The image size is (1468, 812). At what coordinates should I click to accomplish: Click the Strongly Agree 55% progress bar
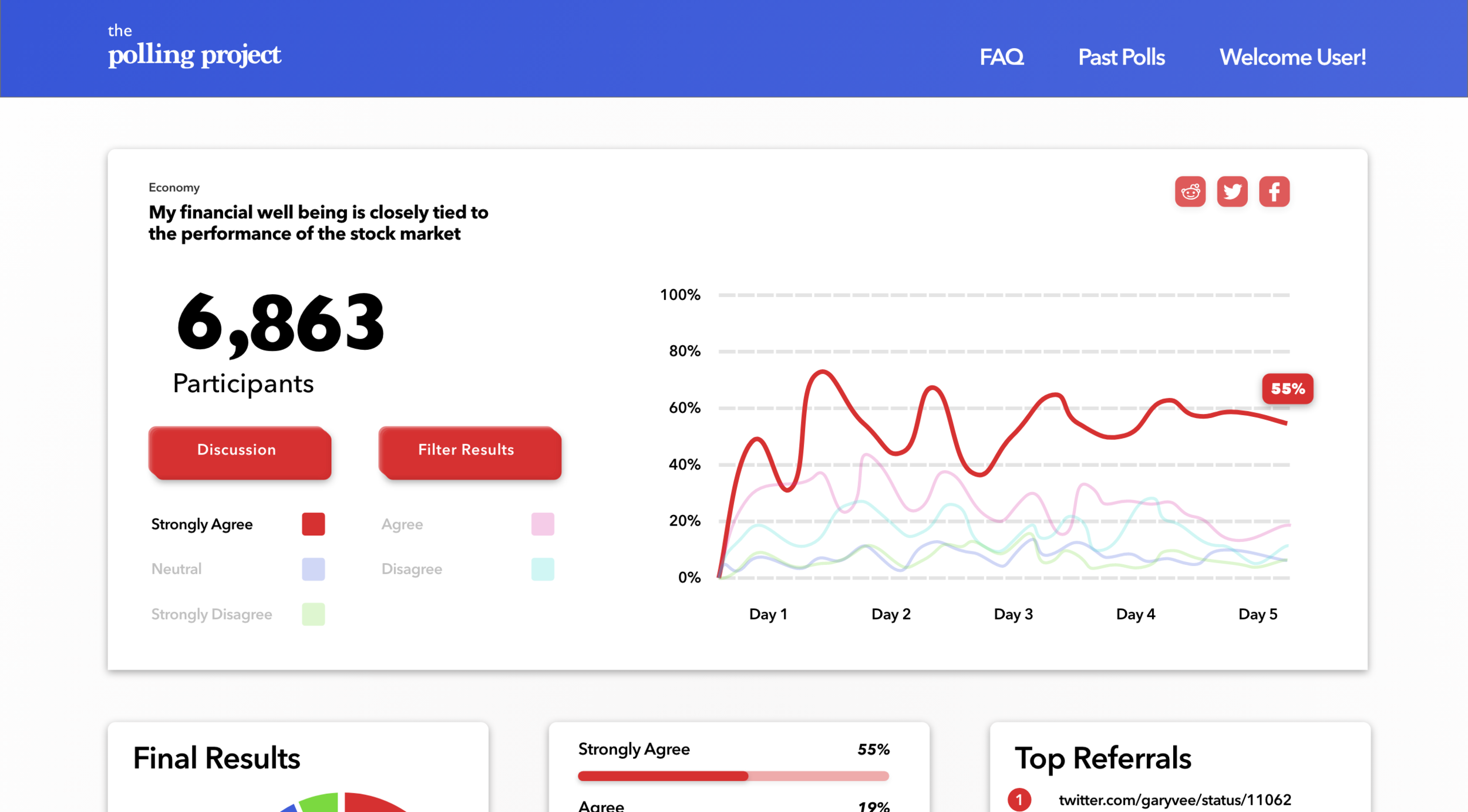click(733, 776)
